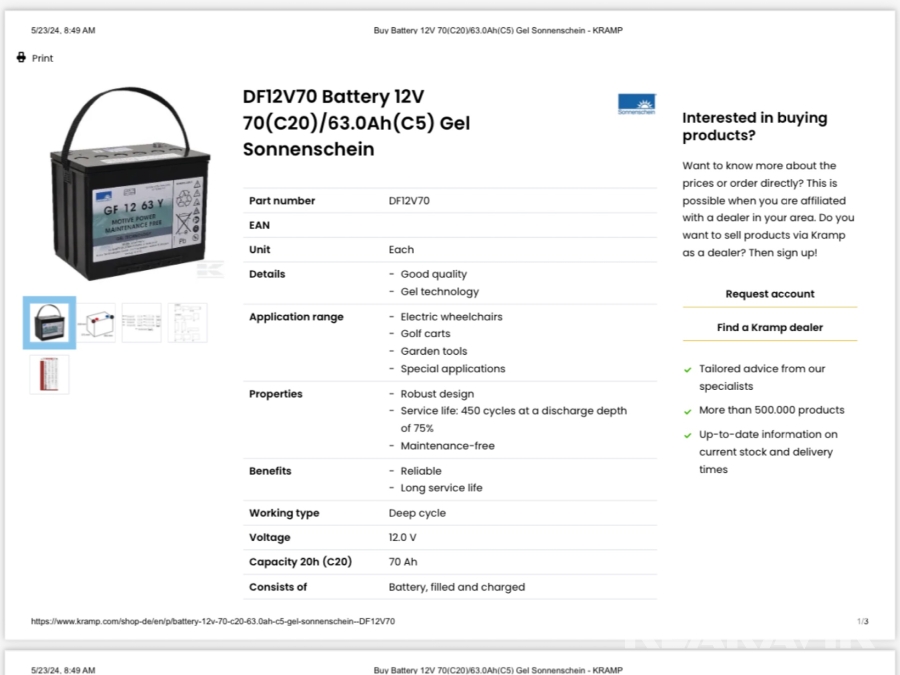Select the highlighted battery photo thumbnail
Screen dimensions: 900x675
49,323
